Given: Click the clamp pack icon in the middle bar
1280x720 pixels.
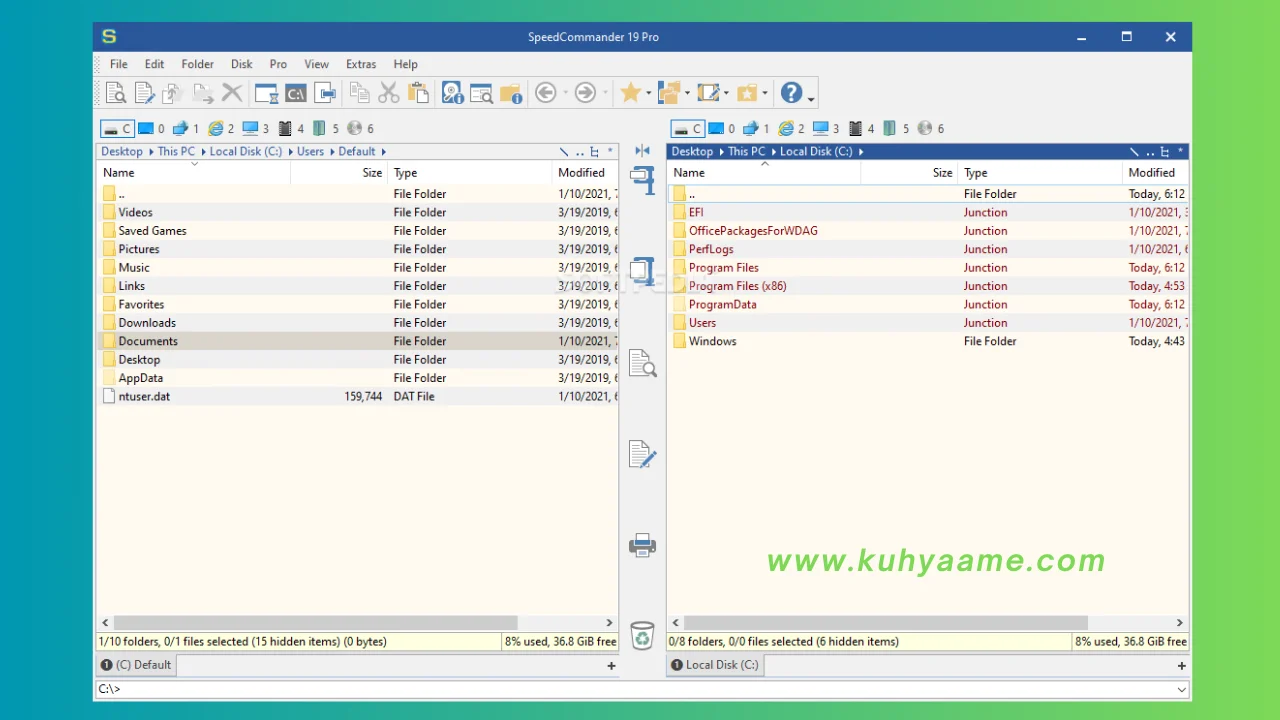Looking at the screenshot, I should click(x=642, y=181).
